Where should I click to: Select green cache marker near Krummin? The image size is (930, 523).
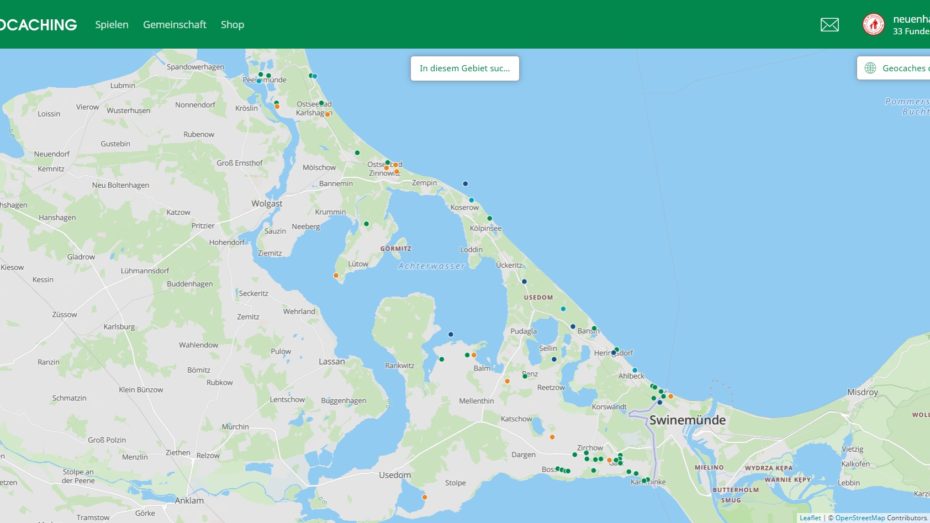(x=367, y=224)
